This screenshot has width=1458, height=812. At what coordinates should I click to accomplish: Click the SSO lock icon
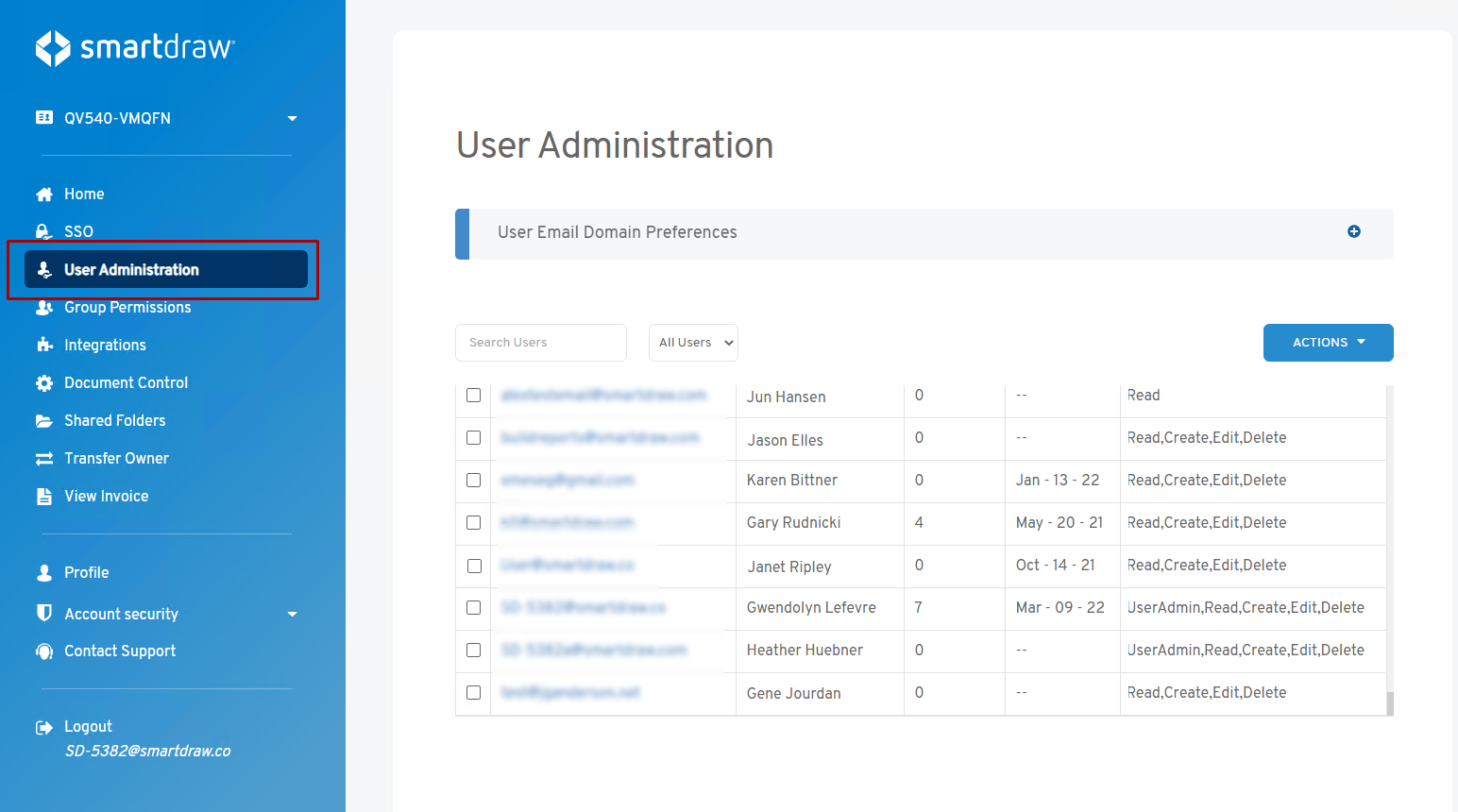pyautogui.click(x=43, y=231)
